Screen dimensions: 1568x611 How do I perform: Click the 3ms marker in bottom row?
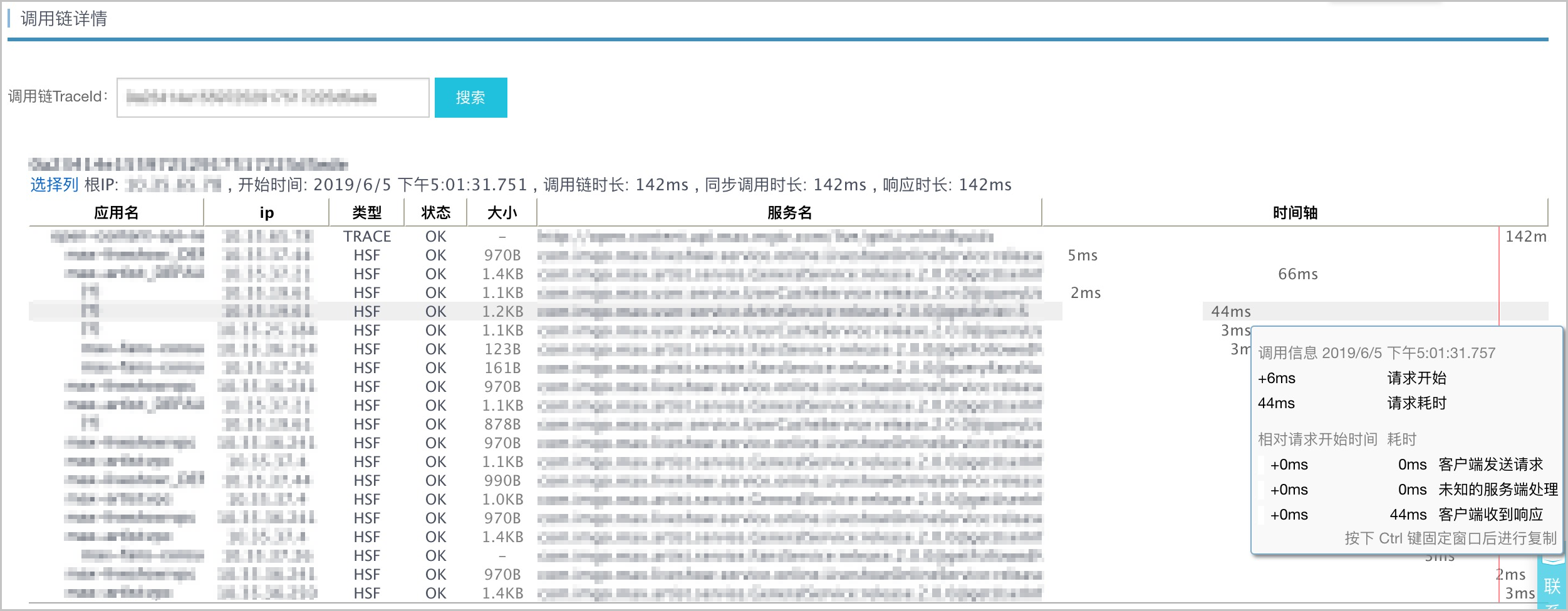(1520, 593)
